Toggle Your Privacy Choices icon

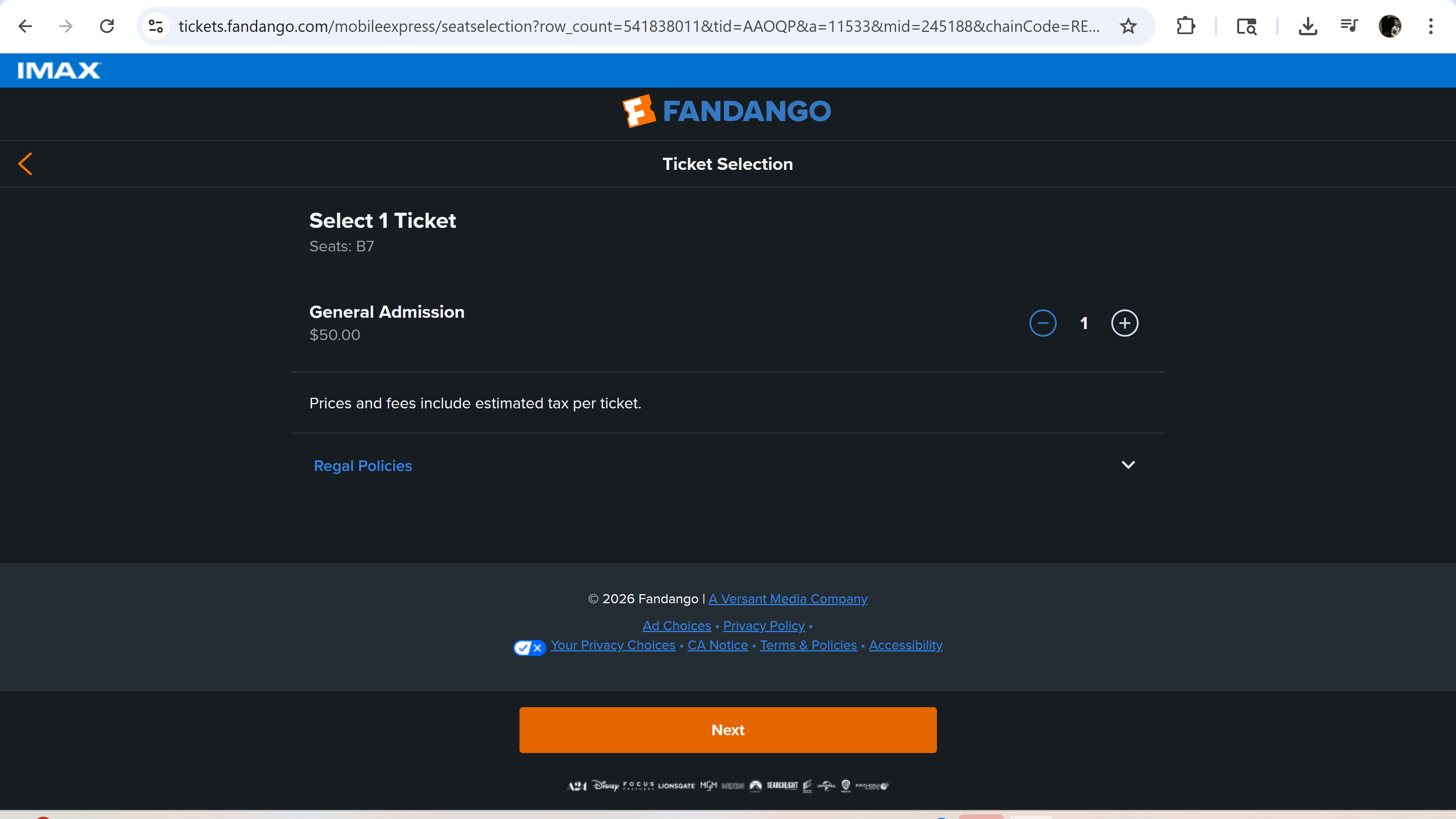(x=529, y=647)
